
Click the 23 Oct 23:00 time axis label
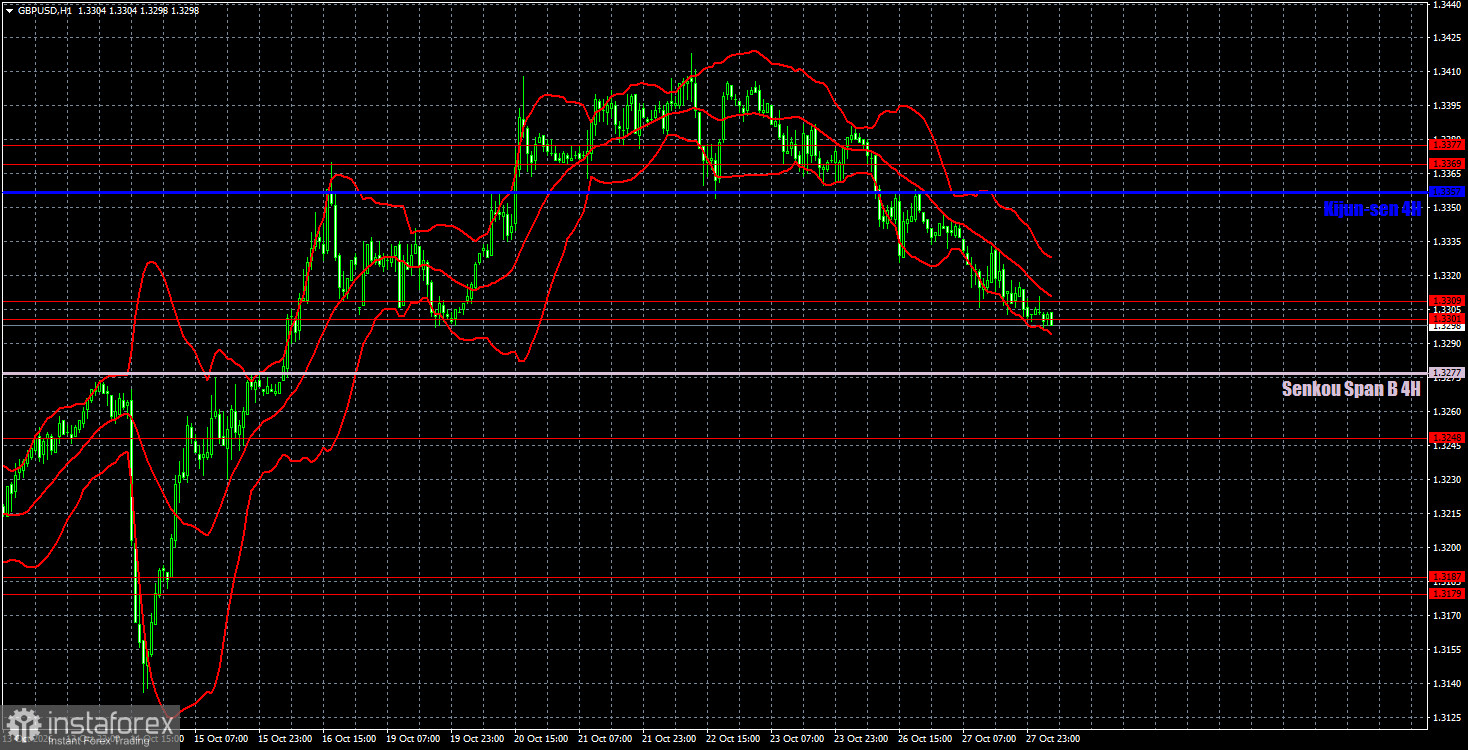tap(861, 739)
